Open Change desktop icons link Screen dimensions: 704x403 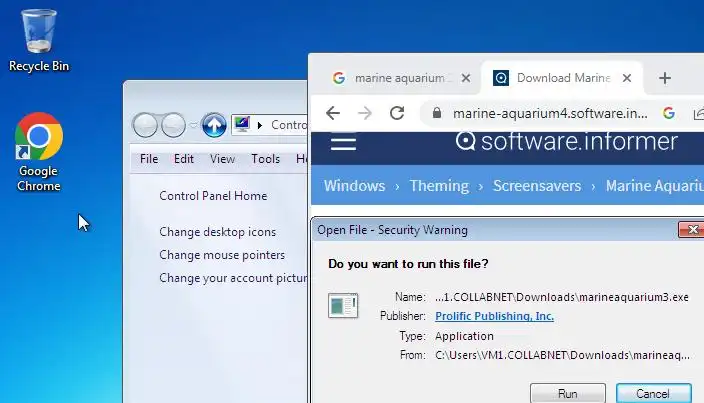pos(217,232)
